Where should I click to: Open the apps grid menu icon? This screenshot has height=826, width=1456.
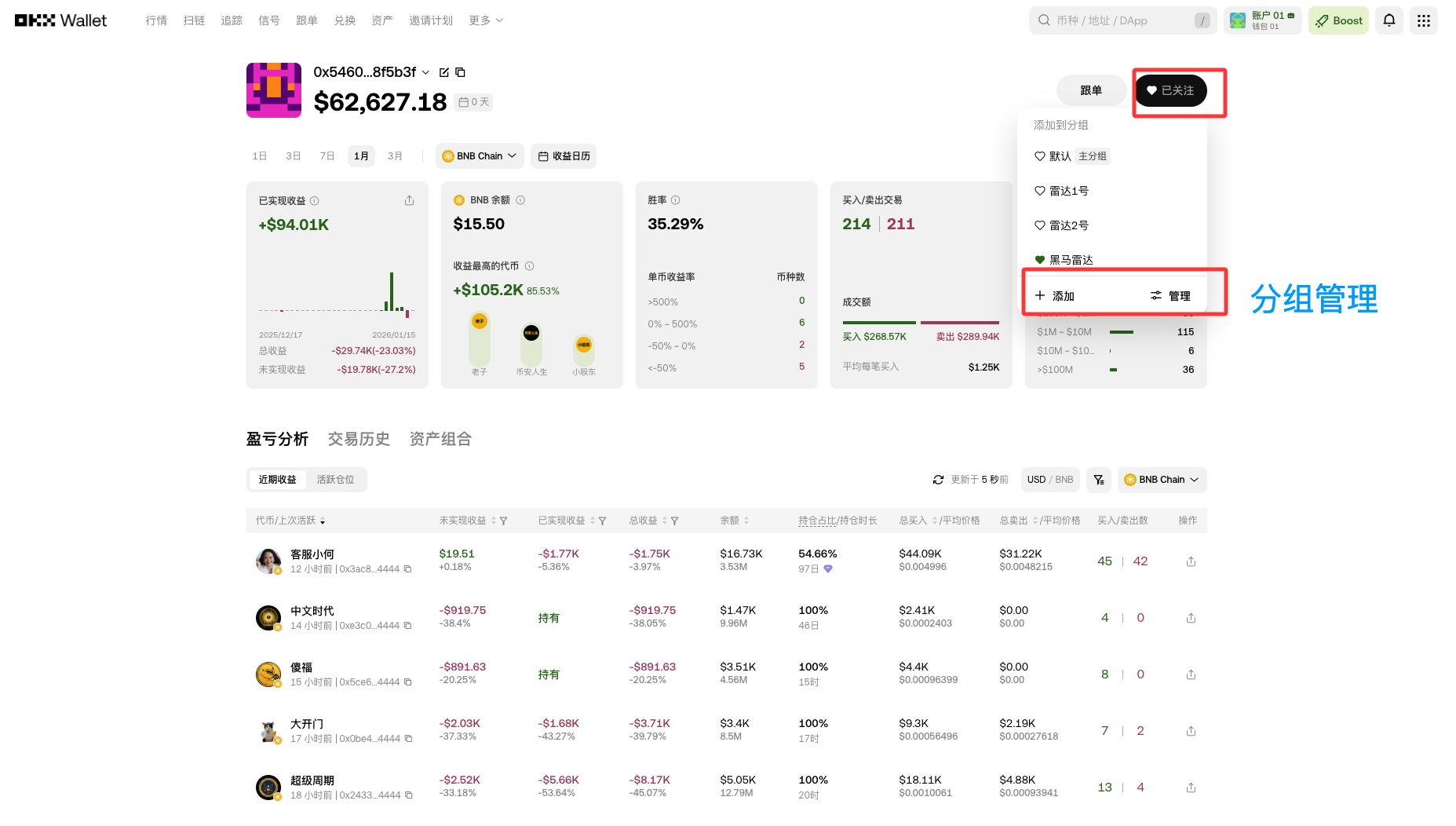coord(1423,20)
